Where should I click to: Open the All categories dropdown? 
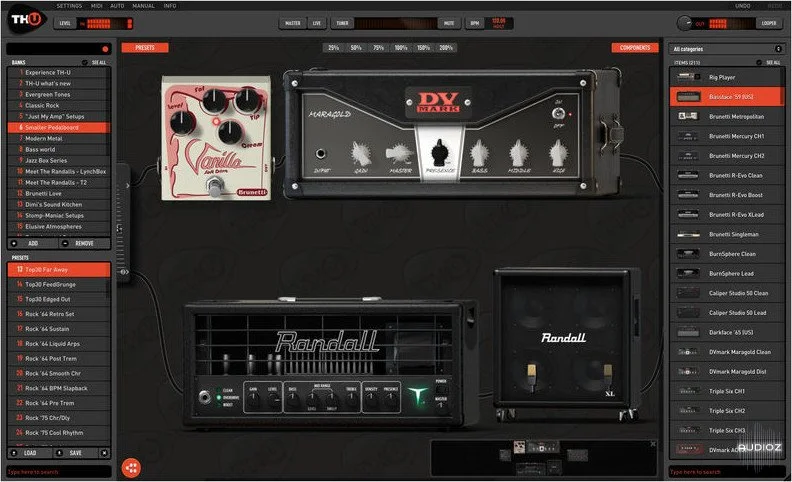pyautogui.click(x=726, y=49)
